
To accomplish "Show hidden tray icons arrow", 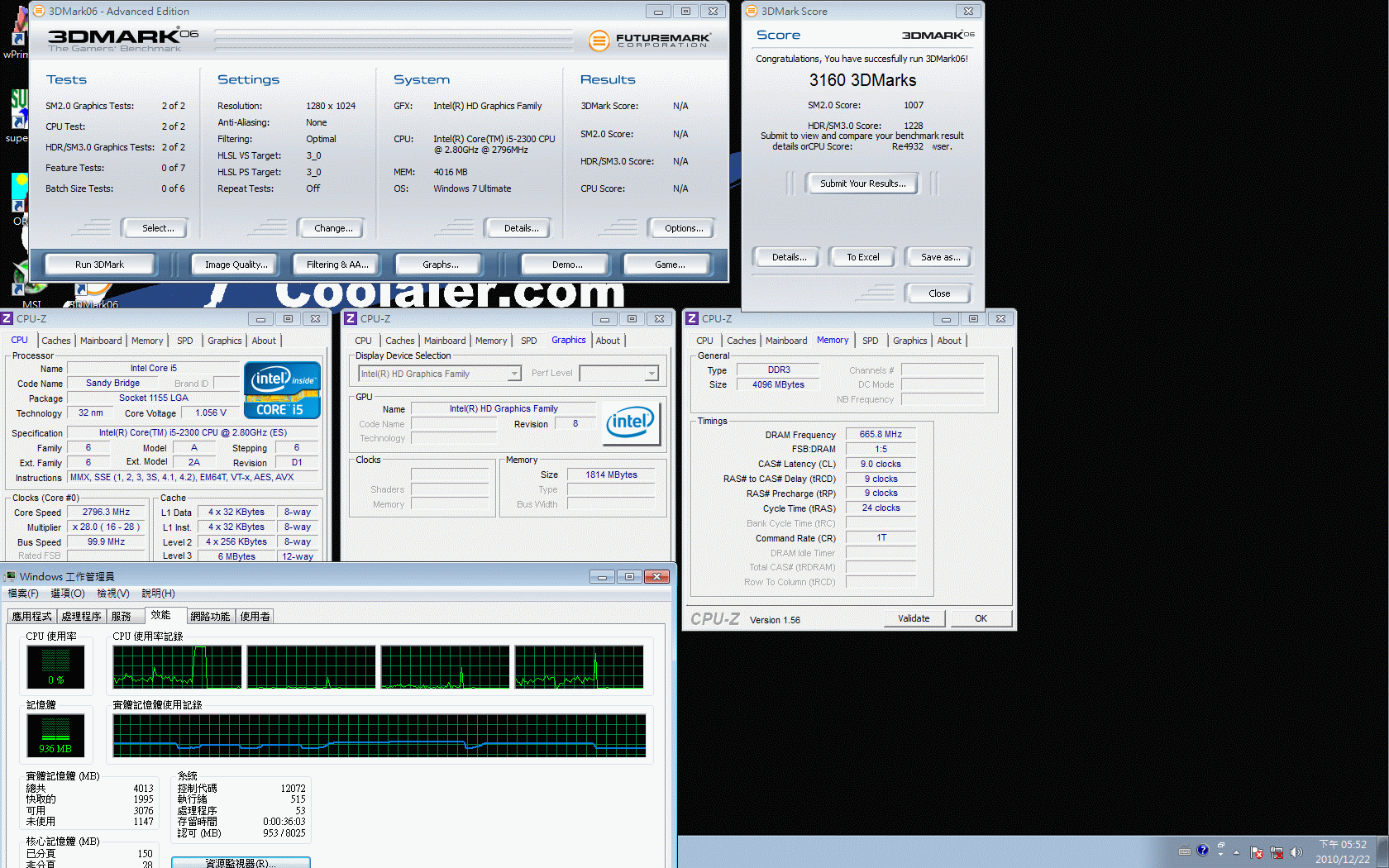I will coord(1237,852).
